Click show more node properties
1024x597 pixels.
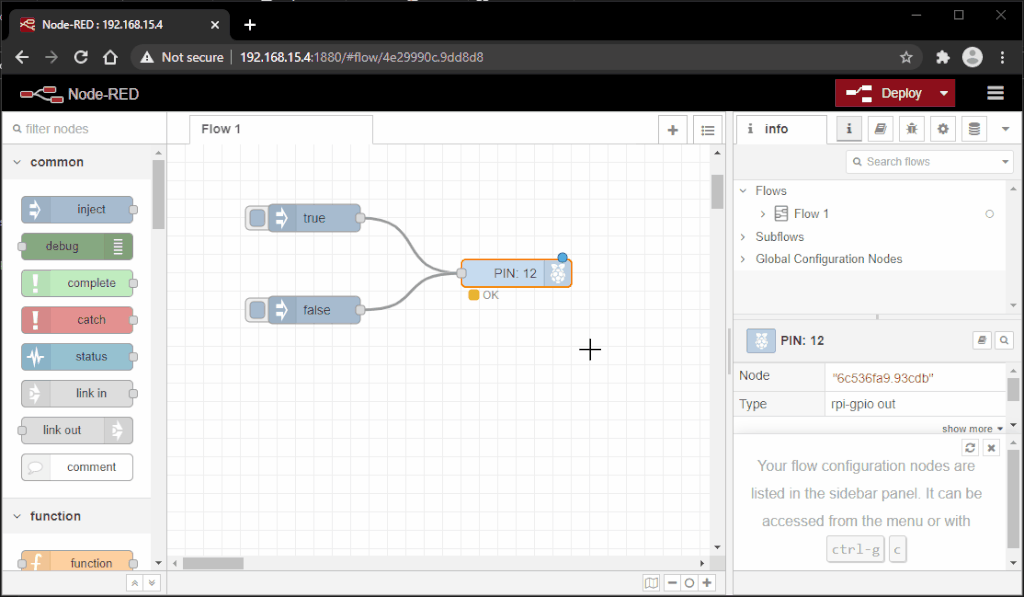pos(972,428)
